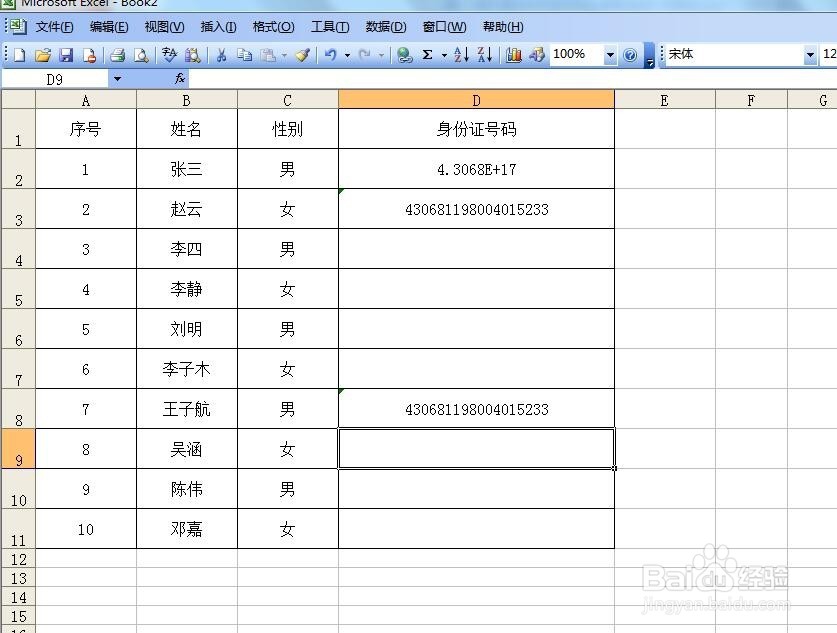Sort ascending A to Z

pos(461,55)
